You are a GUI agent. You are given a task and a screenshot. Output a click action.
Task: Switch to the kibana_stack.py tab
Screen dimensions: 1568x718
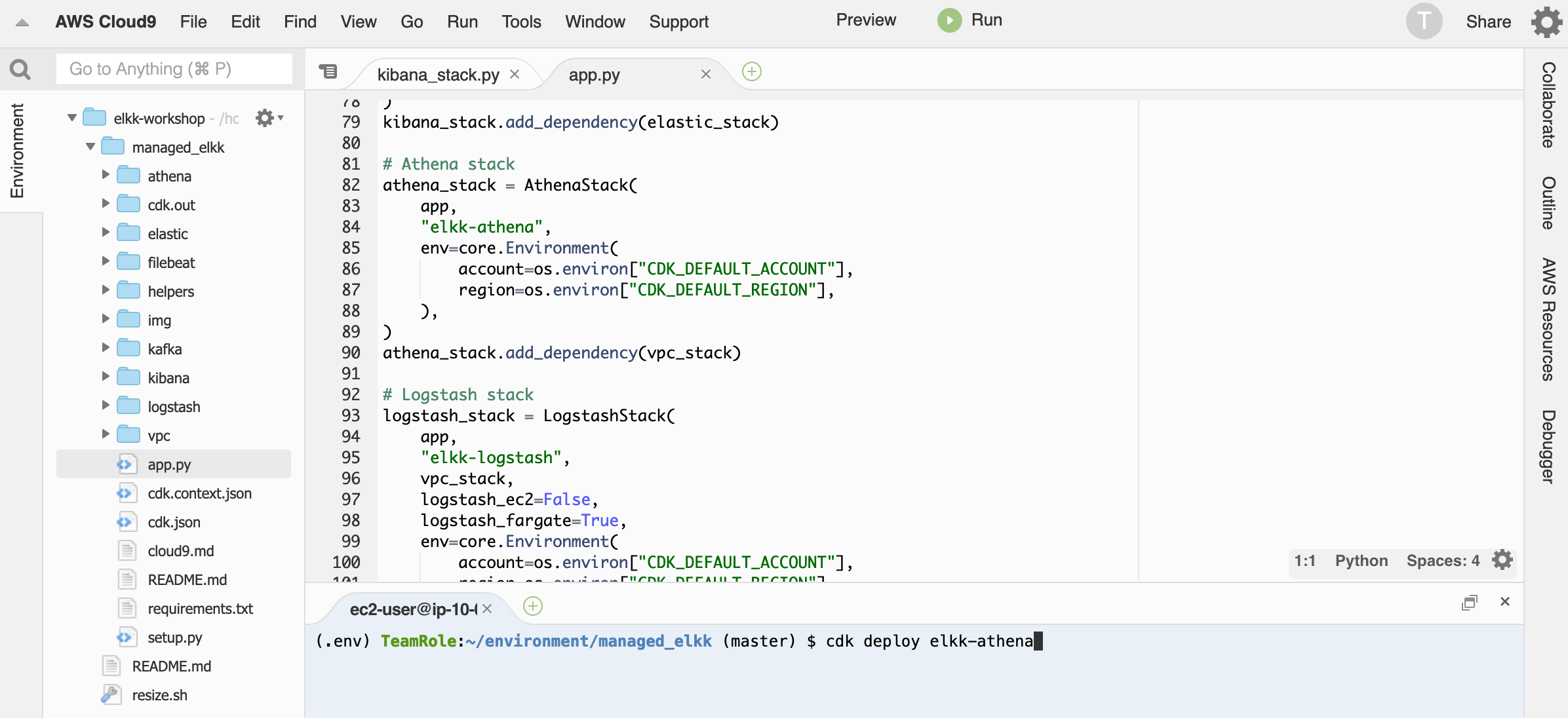point(438,75)
